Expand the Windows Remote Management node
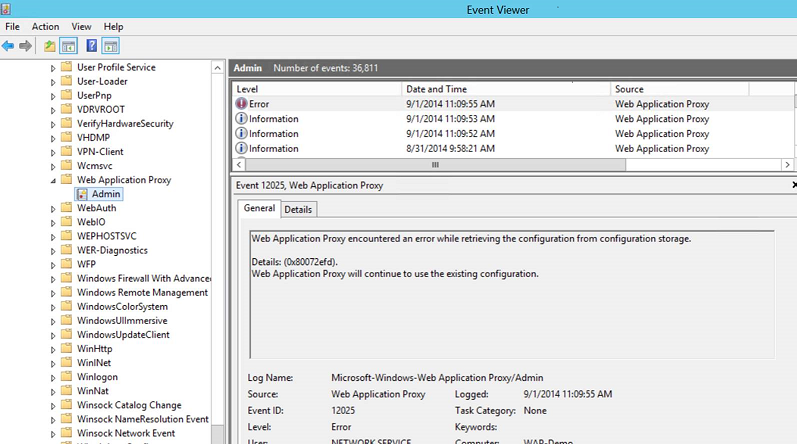This screenshot has height=444, width=797. coord(53,293)
